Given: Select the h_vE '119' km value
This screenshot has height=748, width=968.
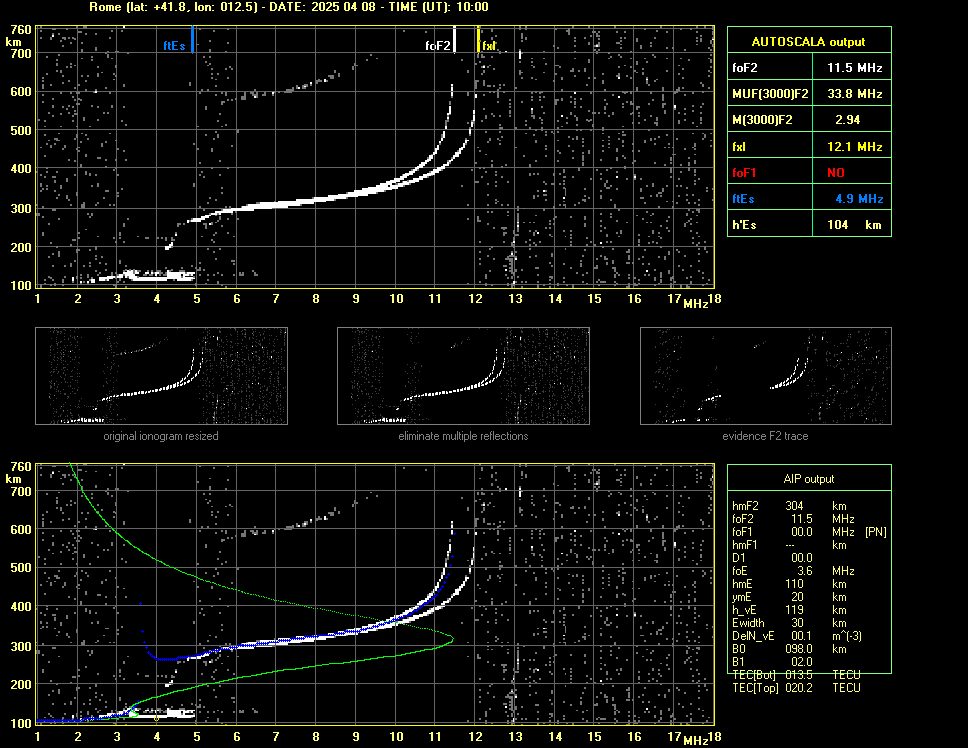Looking at the screenshot, I should (x=794, y=610).
